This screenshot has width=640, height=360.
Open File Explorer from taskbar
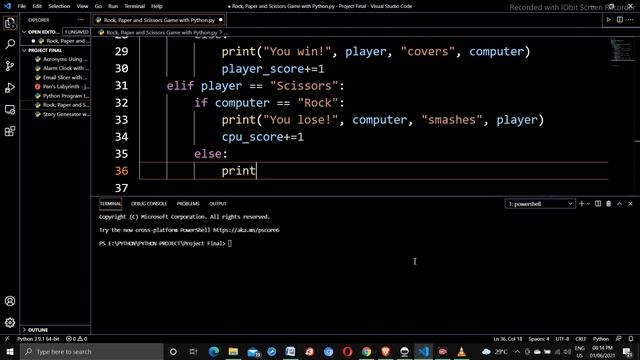tap(233, 351)
